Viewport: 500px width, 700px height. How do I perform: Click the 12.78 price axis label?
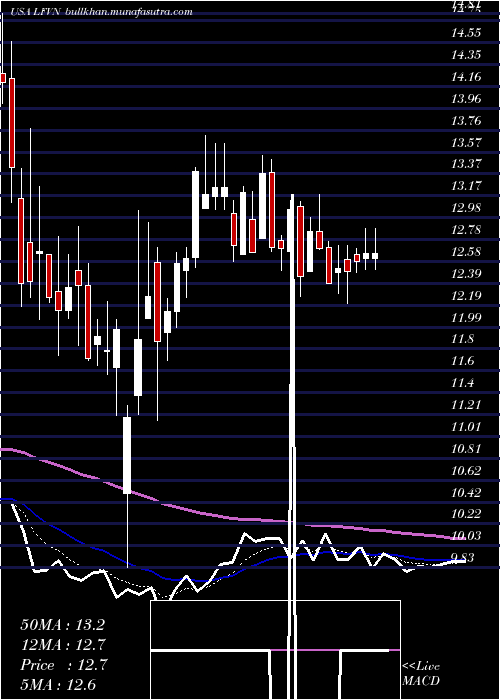pos(466,229)
